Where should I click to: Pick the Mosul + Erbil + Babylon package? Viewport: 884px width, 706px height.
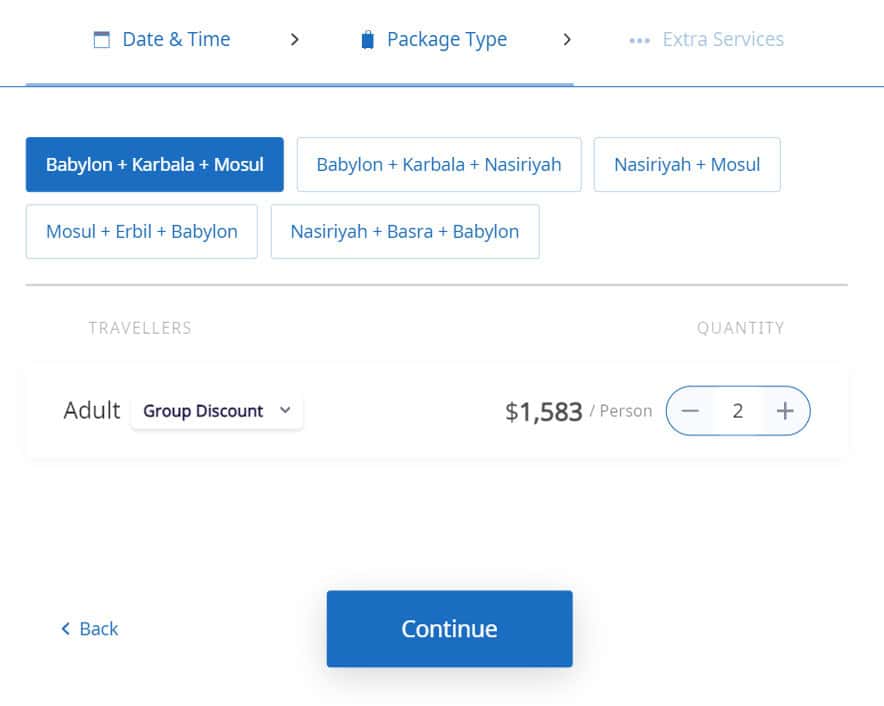pyautogui.click(x=142, y=231)
